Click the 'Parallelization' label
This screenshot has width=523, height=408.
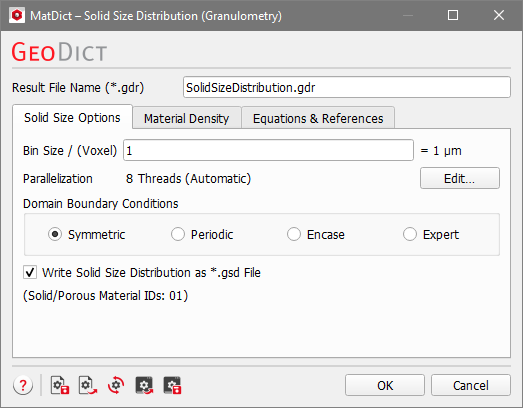pos(58,179)
